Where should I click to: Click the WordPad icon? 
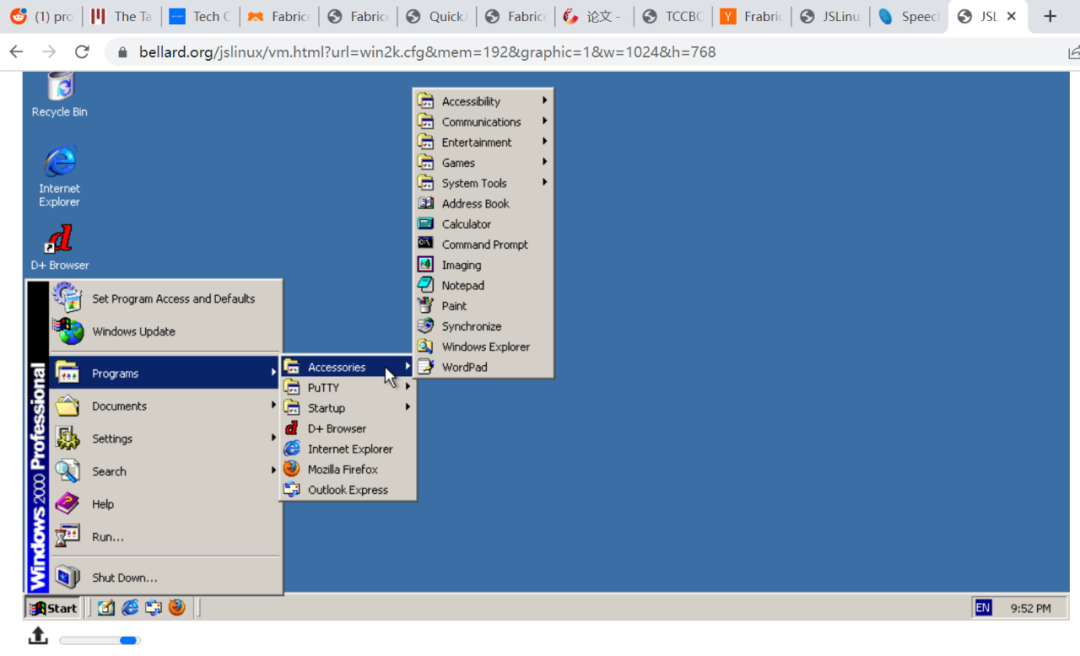click(426, 367)
